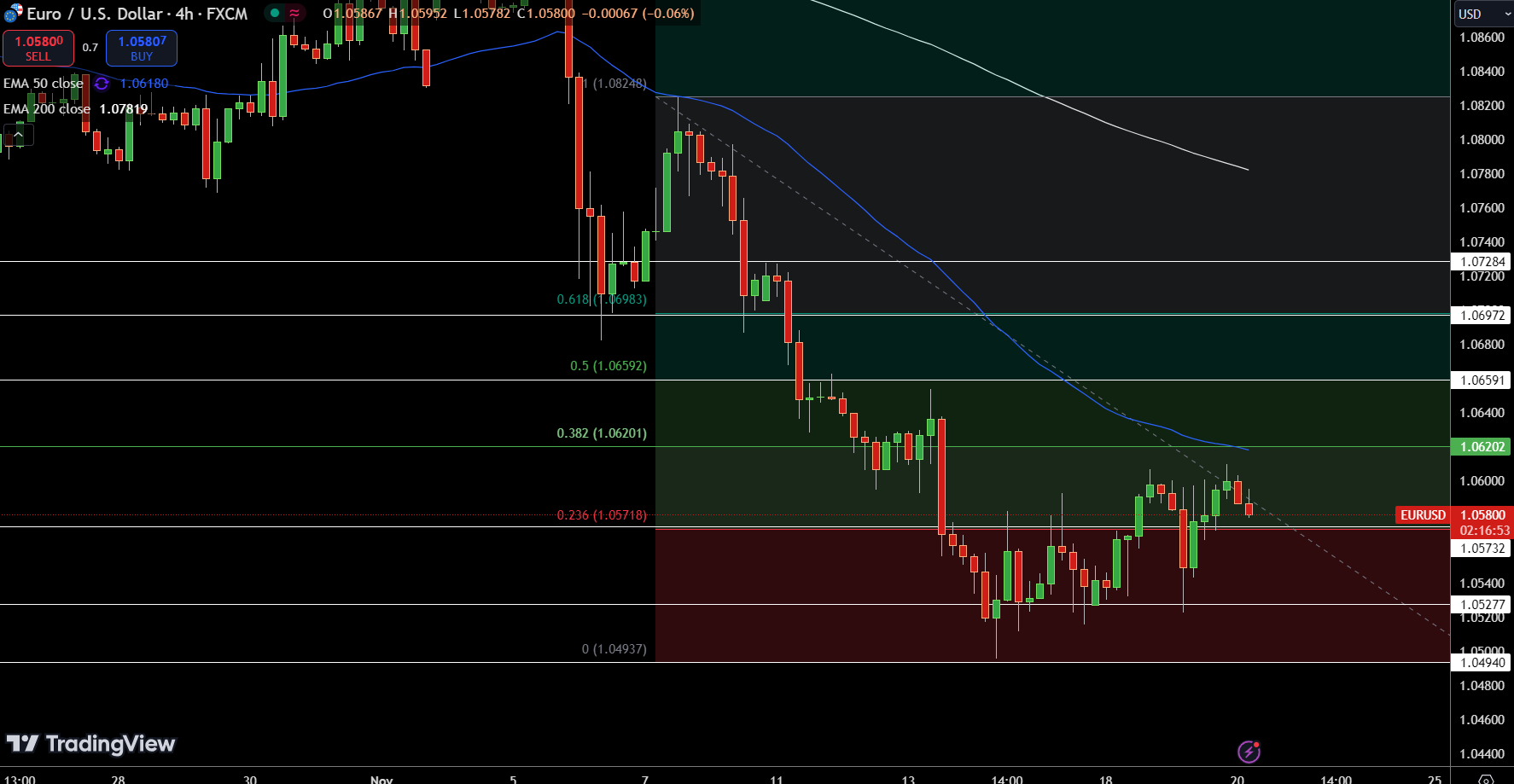Select the EMA 50 close indicator legend

pyautogui.click(x=44, y=84)
